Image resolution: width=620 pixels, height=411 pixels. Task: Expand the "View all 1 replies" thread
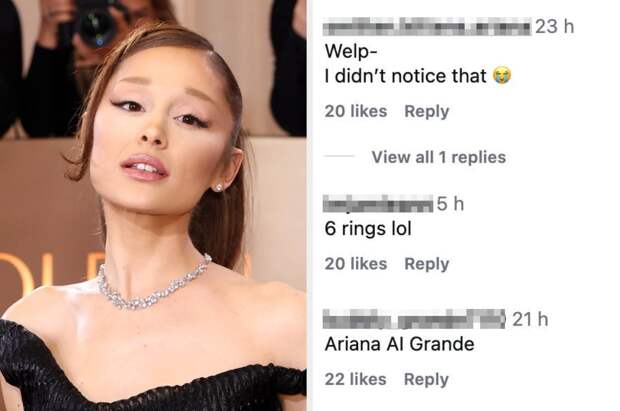click(439, 157)
